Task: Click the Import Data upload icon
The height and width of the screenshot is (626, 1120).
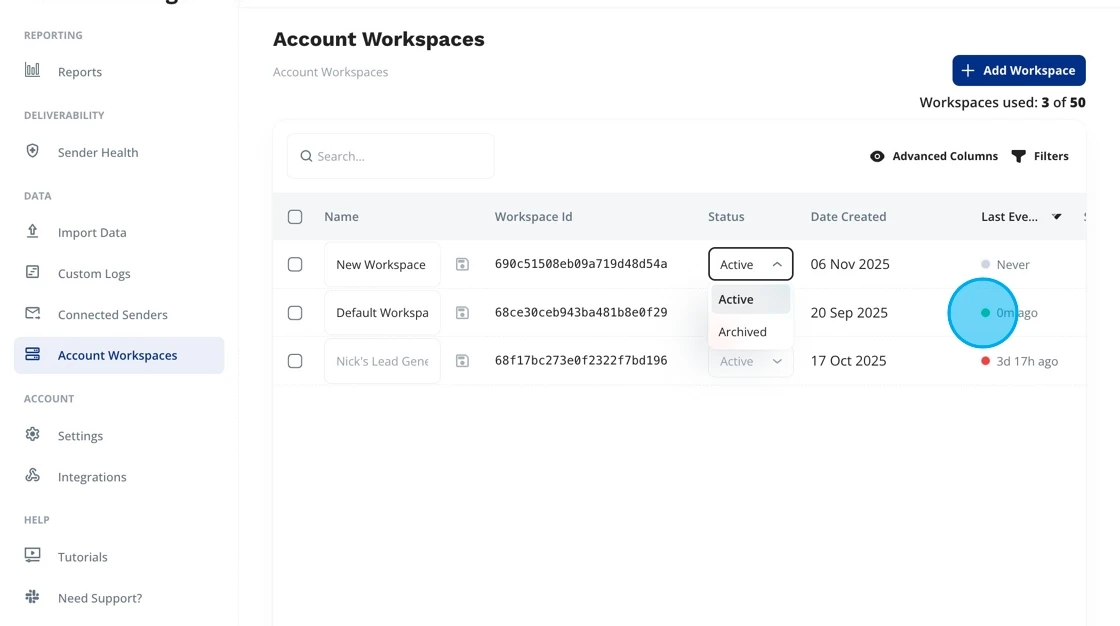Action: 33,232
